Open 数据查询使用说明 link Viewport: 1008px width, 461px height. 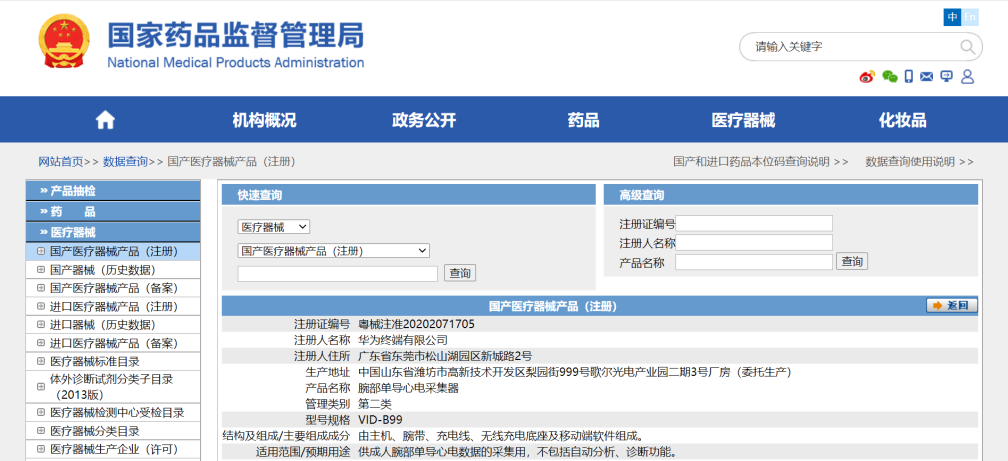tap(919, 161)
